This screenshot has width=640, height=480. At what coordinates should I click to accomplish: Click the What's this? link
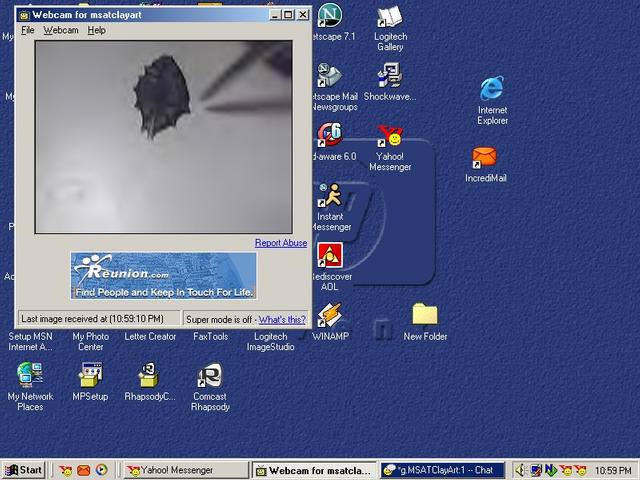click(x=282, y=320)
